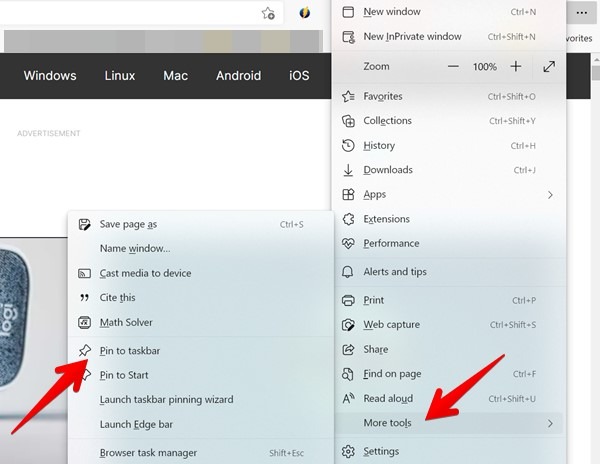Viewport: 600px width, 464px height.
Task: Open Downloads from the menu
Action: coord(448,170)
